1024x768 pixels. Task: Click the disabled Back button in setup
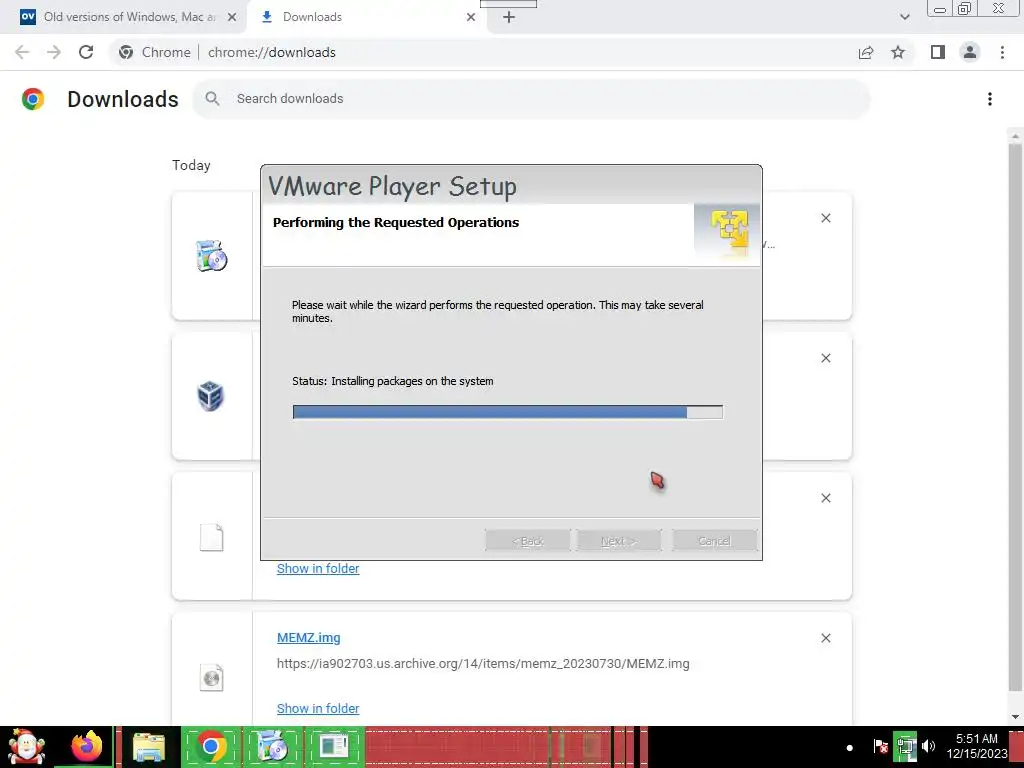(528, 541)
